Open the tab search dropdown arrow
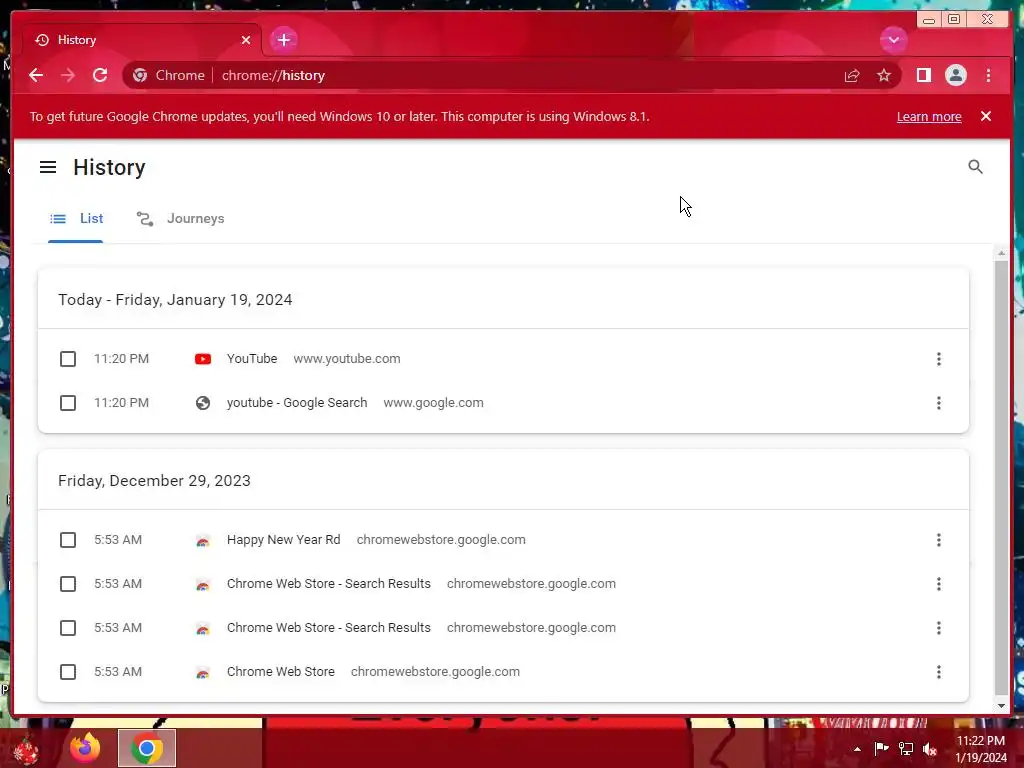The width and height of the screenshot is (1024, 768). [x=893, y=40]
